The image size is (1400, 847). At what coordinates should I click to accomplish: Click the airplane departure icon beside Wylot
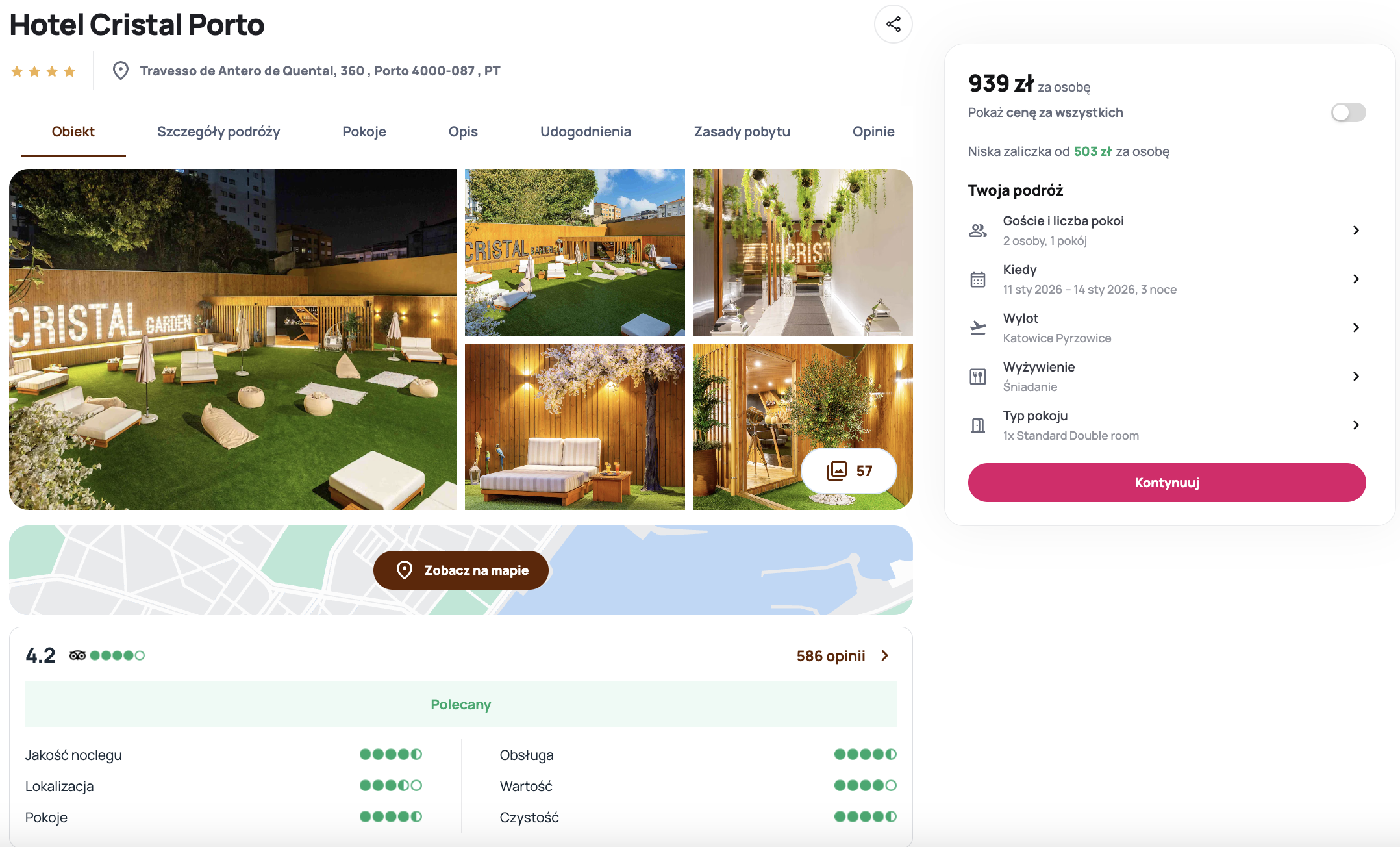(978, 327)
